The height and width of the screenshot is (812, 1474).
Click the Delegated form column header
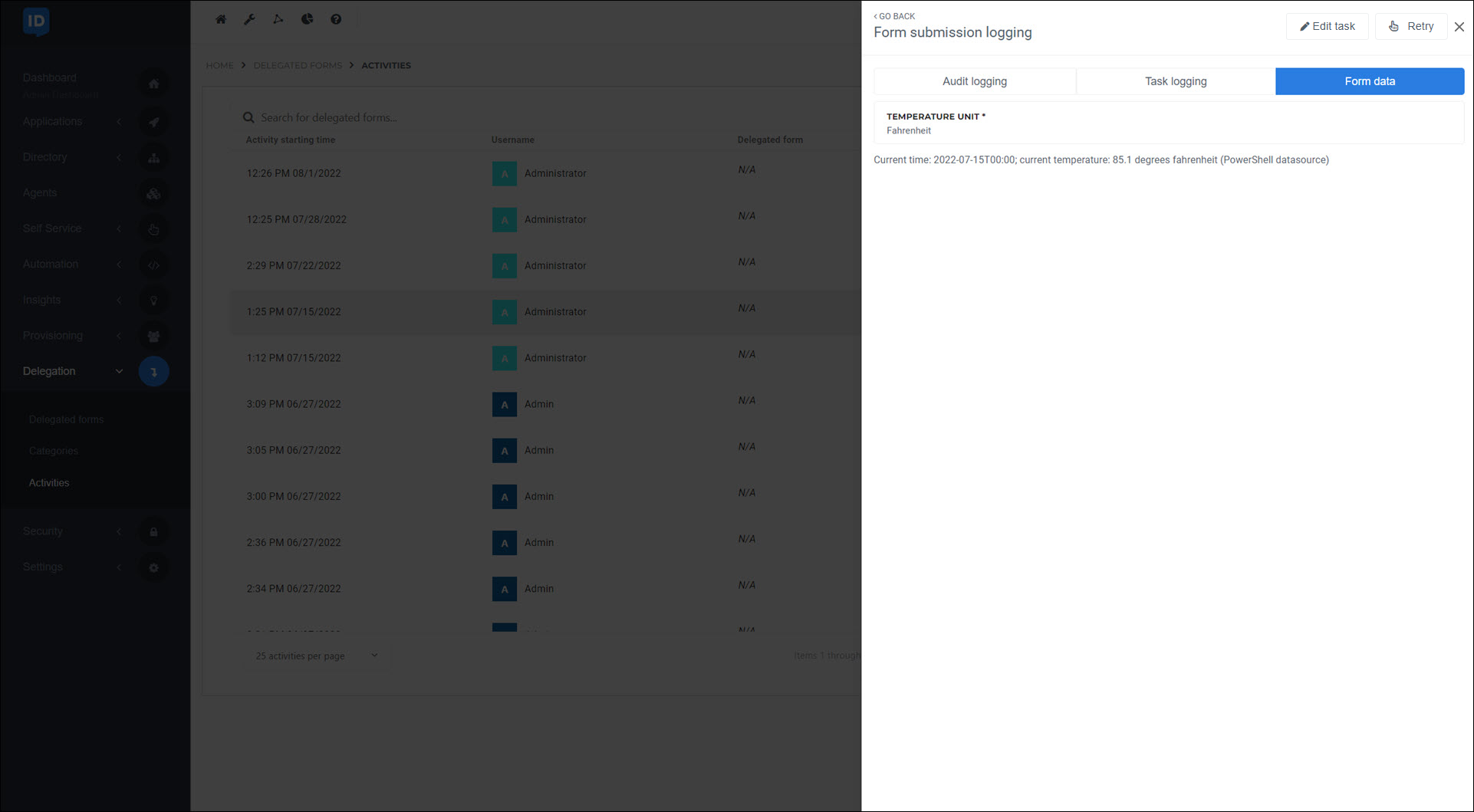pos(770,140)
